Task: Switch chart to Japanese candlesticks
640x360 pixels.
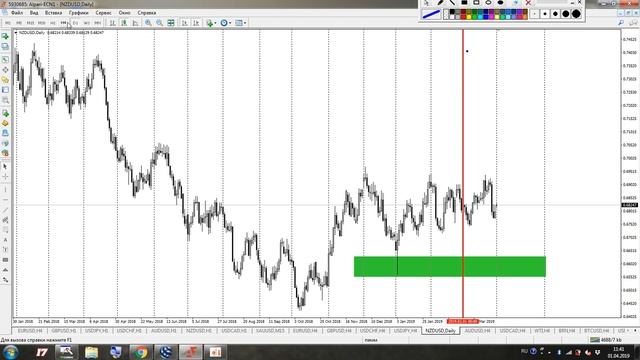Action: tap(124, 23)
